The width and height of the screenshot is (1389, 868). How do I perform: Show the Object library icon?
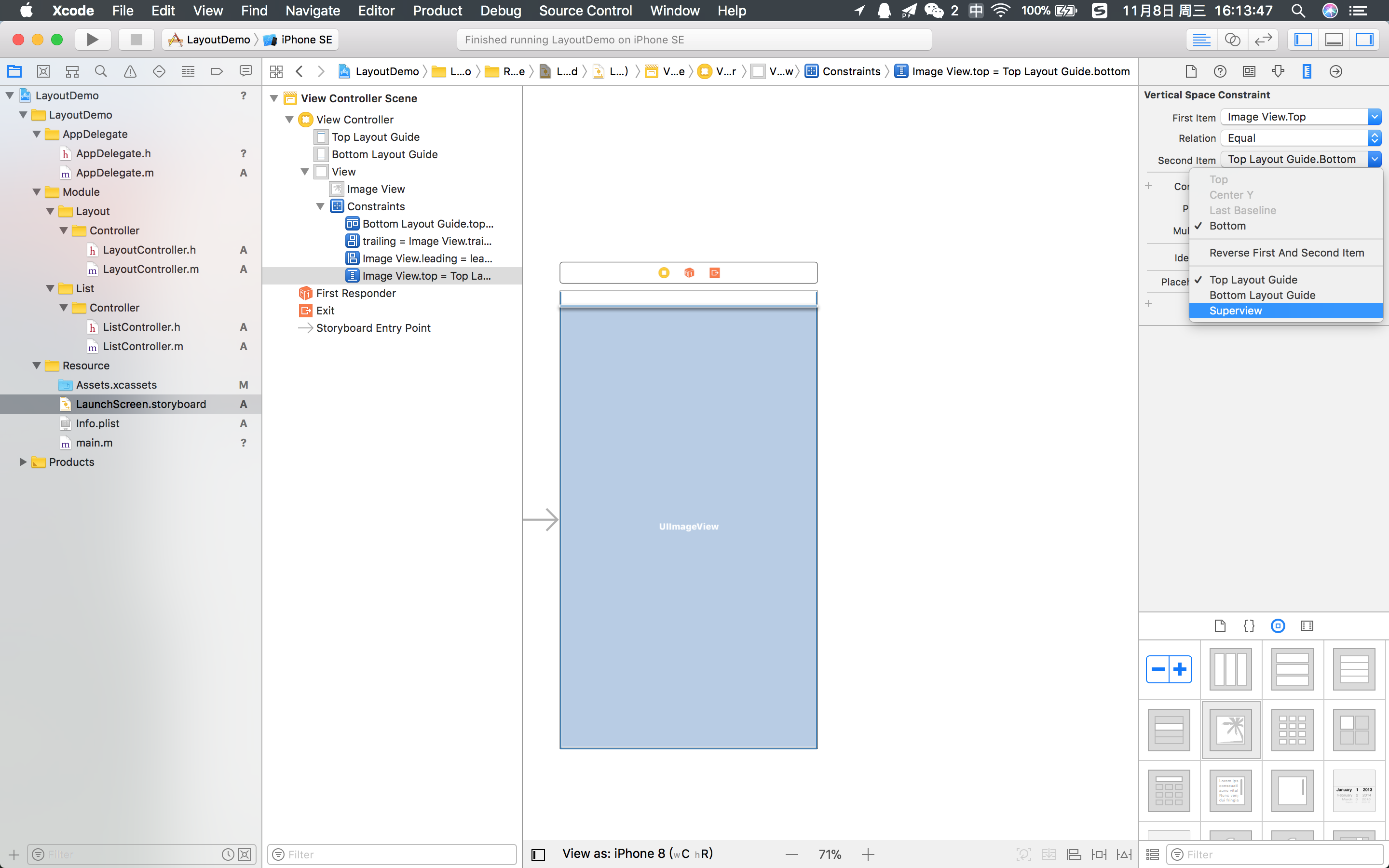click(x=1278, y=626)
